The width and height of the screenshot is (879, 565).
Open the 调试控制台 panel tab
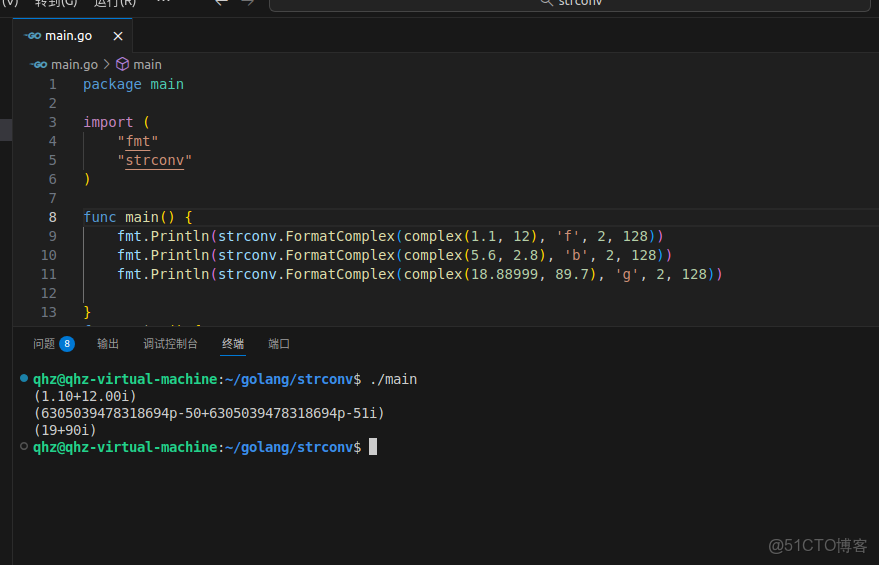click(170, 344)
